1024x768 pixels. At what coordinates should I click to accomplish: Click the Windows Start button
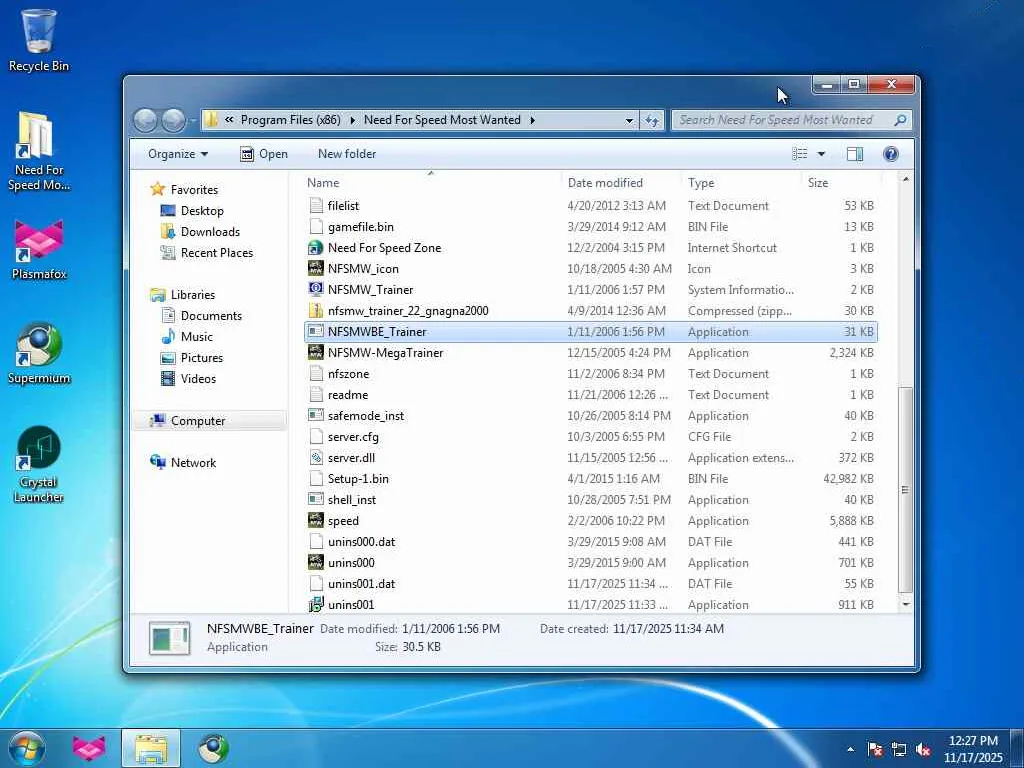[26, 748]
